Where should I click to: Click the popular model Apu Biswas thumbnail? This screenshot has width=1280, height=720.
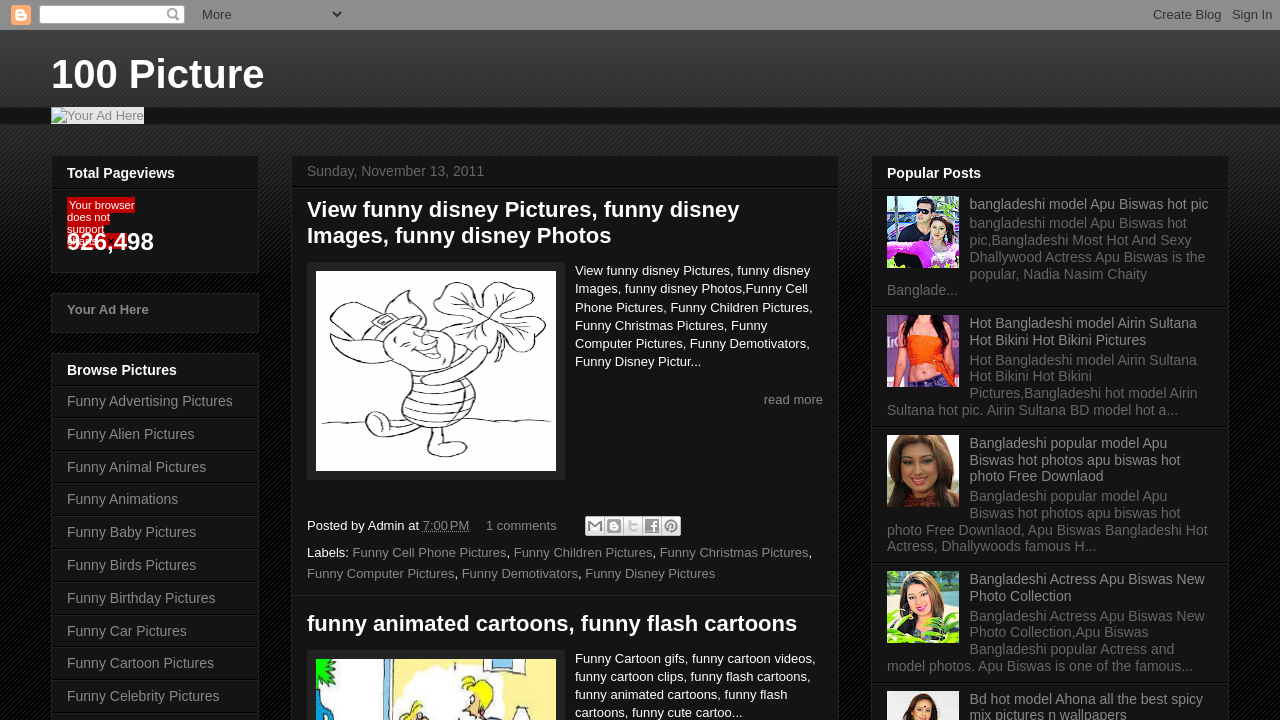[x=923, y=471]
